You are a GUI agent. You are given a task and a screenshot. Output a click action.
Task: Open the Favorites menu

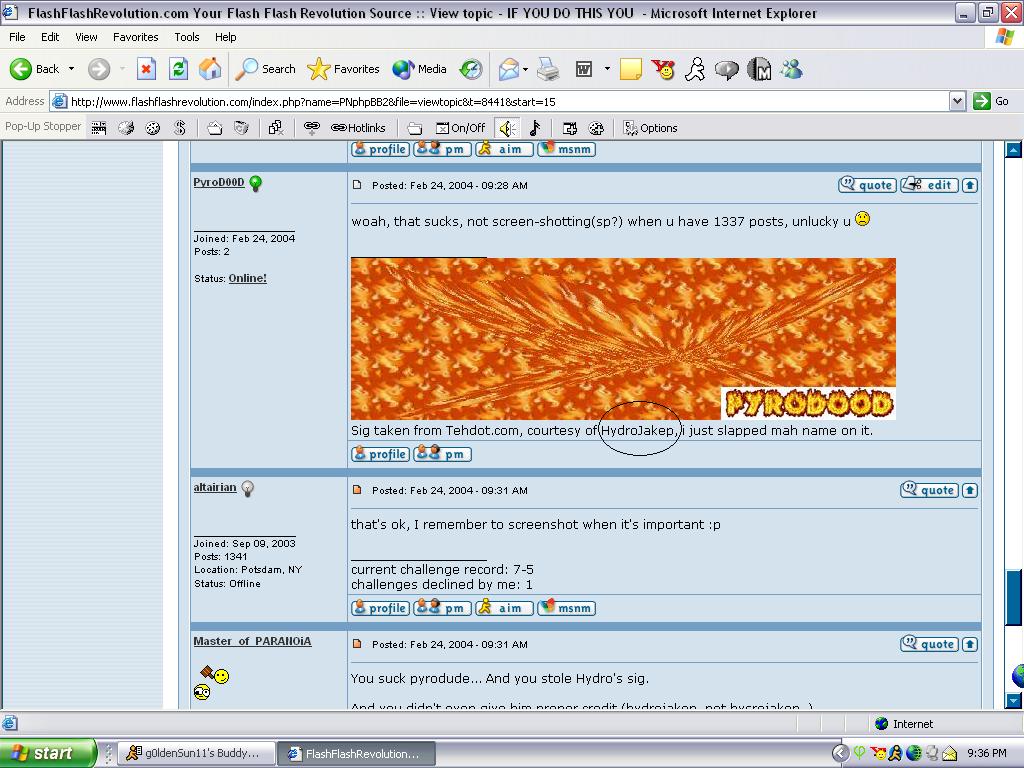(135, 37)
